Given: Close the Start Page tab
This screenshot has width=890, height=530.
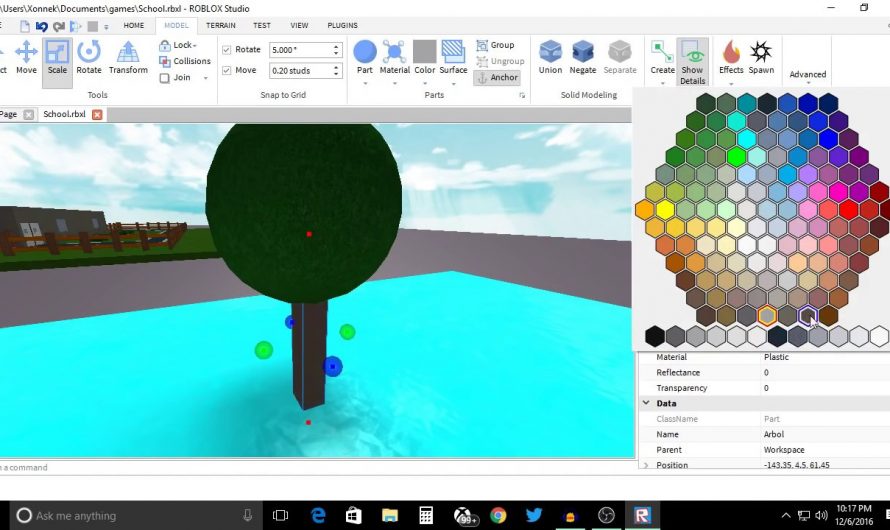Looking at the screenshot, I should [28, 115].
